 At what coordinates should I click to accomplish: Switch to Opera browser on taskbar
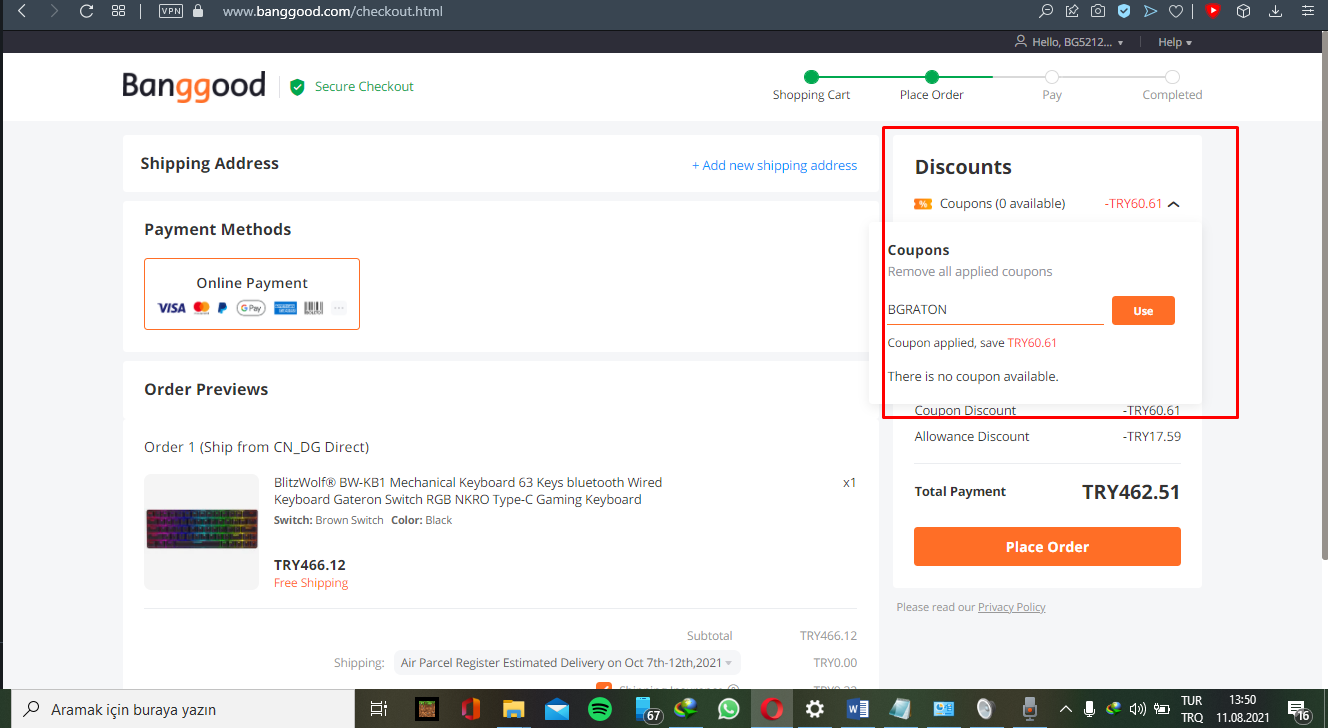coord(772,709)
